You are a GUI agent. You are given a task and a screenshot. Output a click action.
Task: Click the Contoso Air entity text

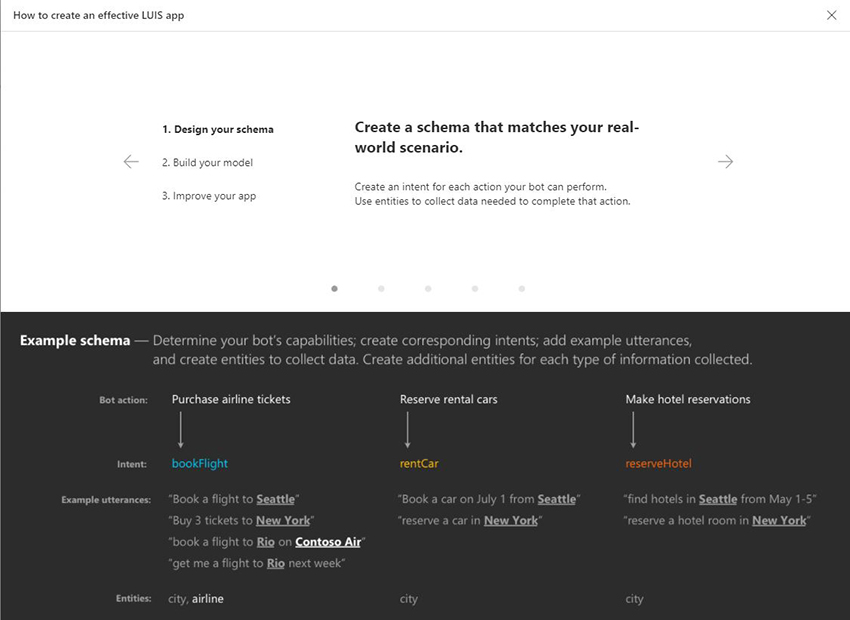click(328, 542)
